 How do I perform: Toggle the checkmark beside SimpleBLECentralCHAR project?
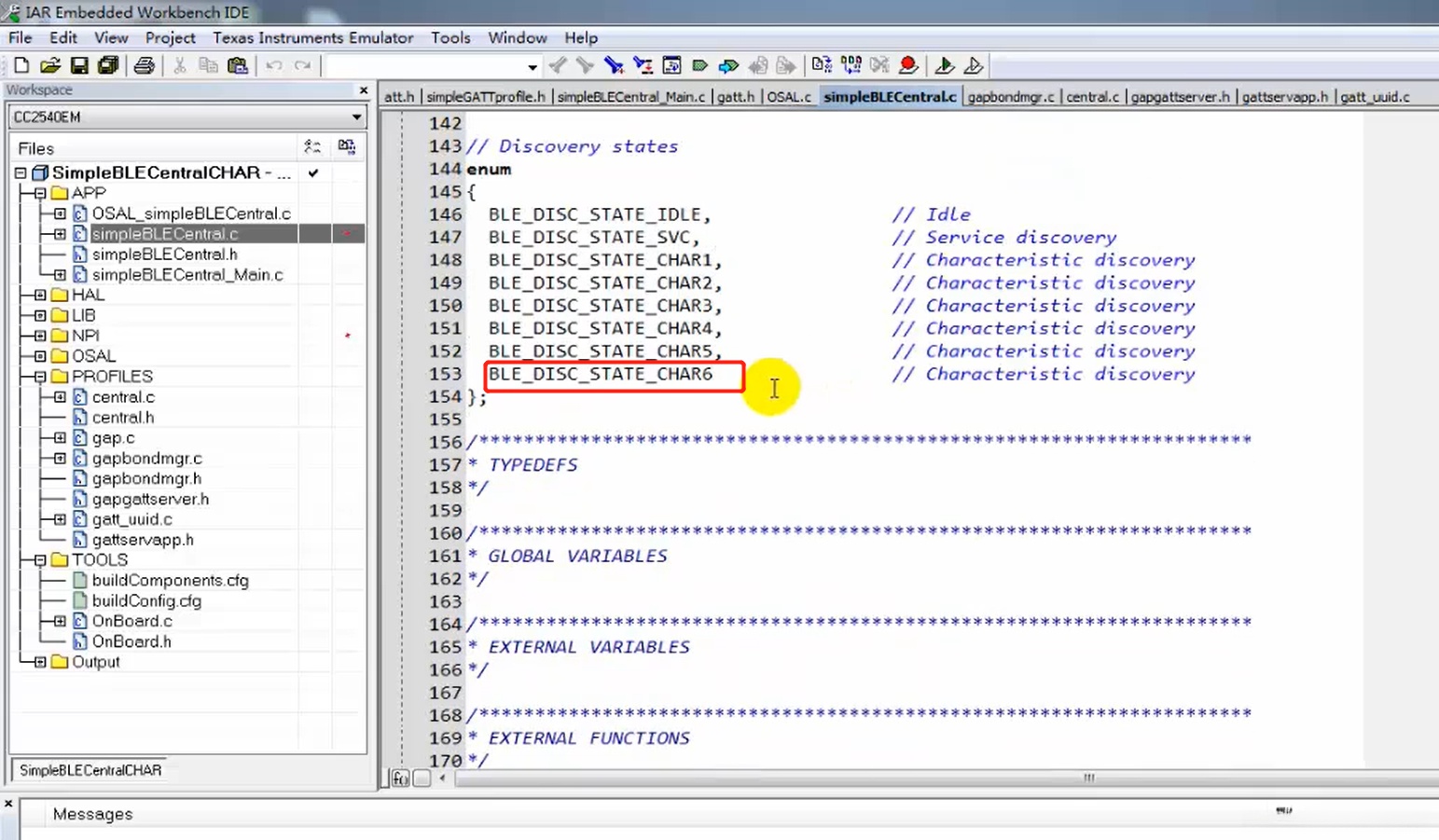point(313,173)
